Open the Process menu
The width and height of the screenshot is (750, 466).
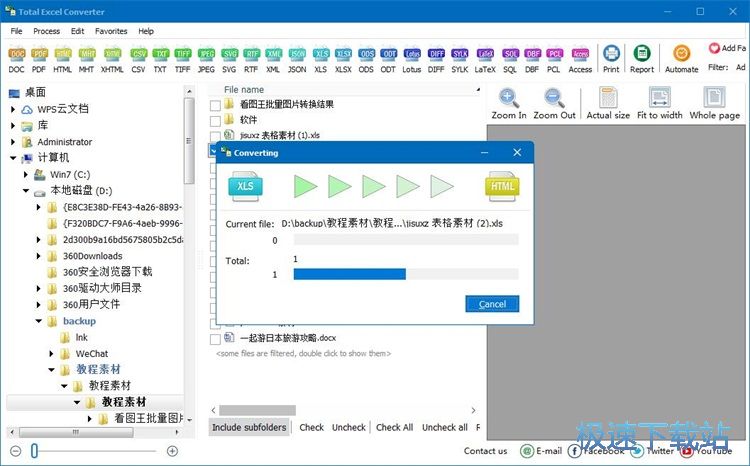pos(46,31)
